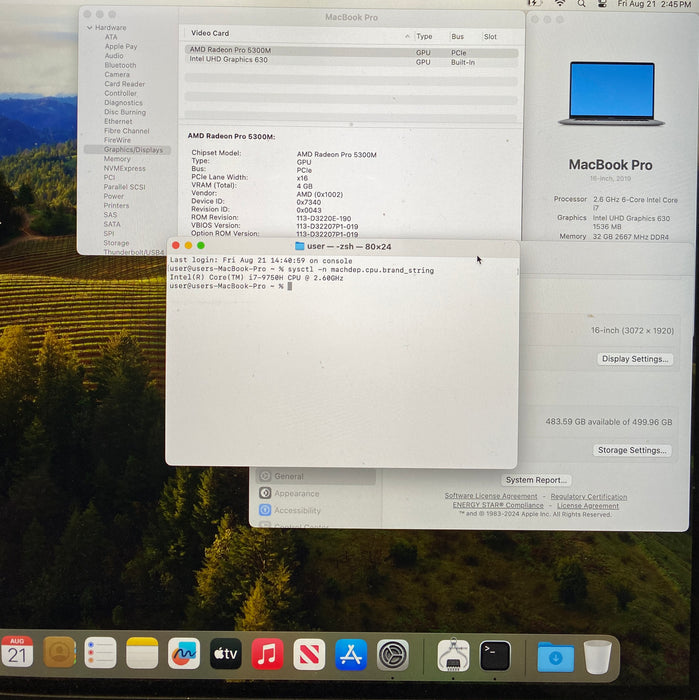Collapse the Hardware section in sidebar
Screen dimensions: 699x700
click(90, 28)
